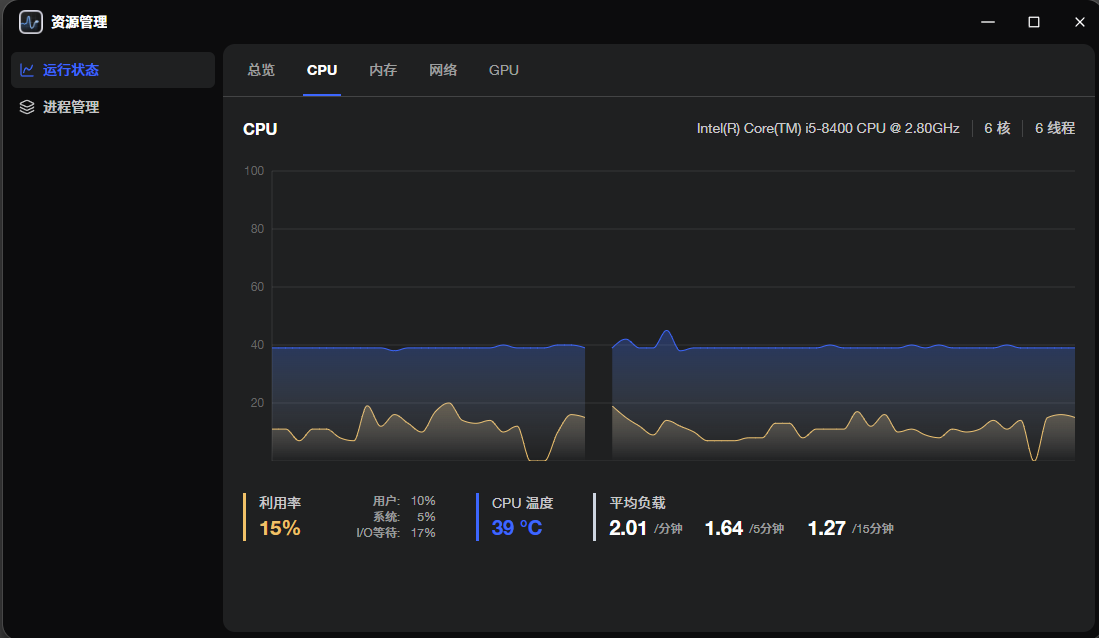
Task: Select the 进程管理 layers icon in sidebar
Action: [x=27, y=107]
